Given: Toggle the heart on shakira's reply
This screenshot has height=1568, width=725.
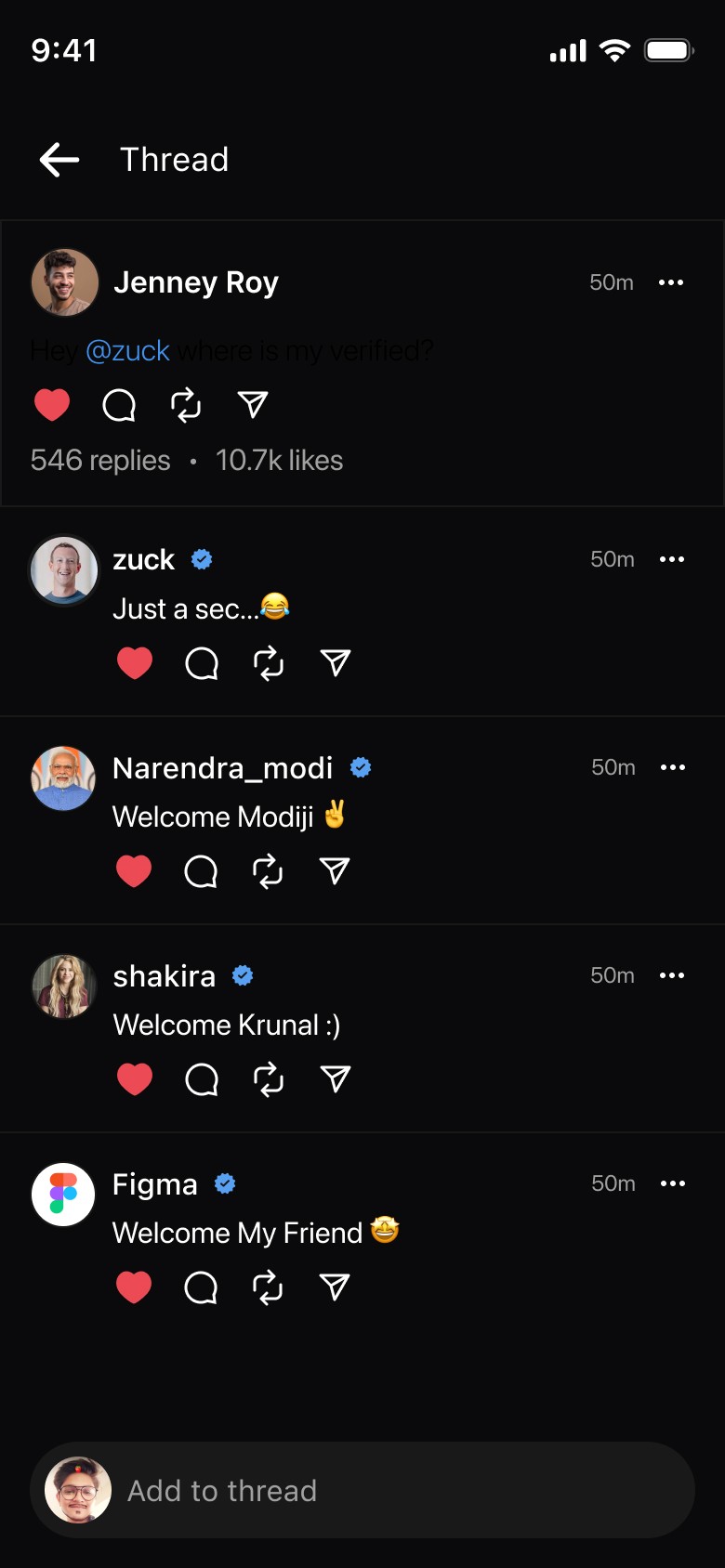Looking at the screenshot, I should (x=135, y=1079).
